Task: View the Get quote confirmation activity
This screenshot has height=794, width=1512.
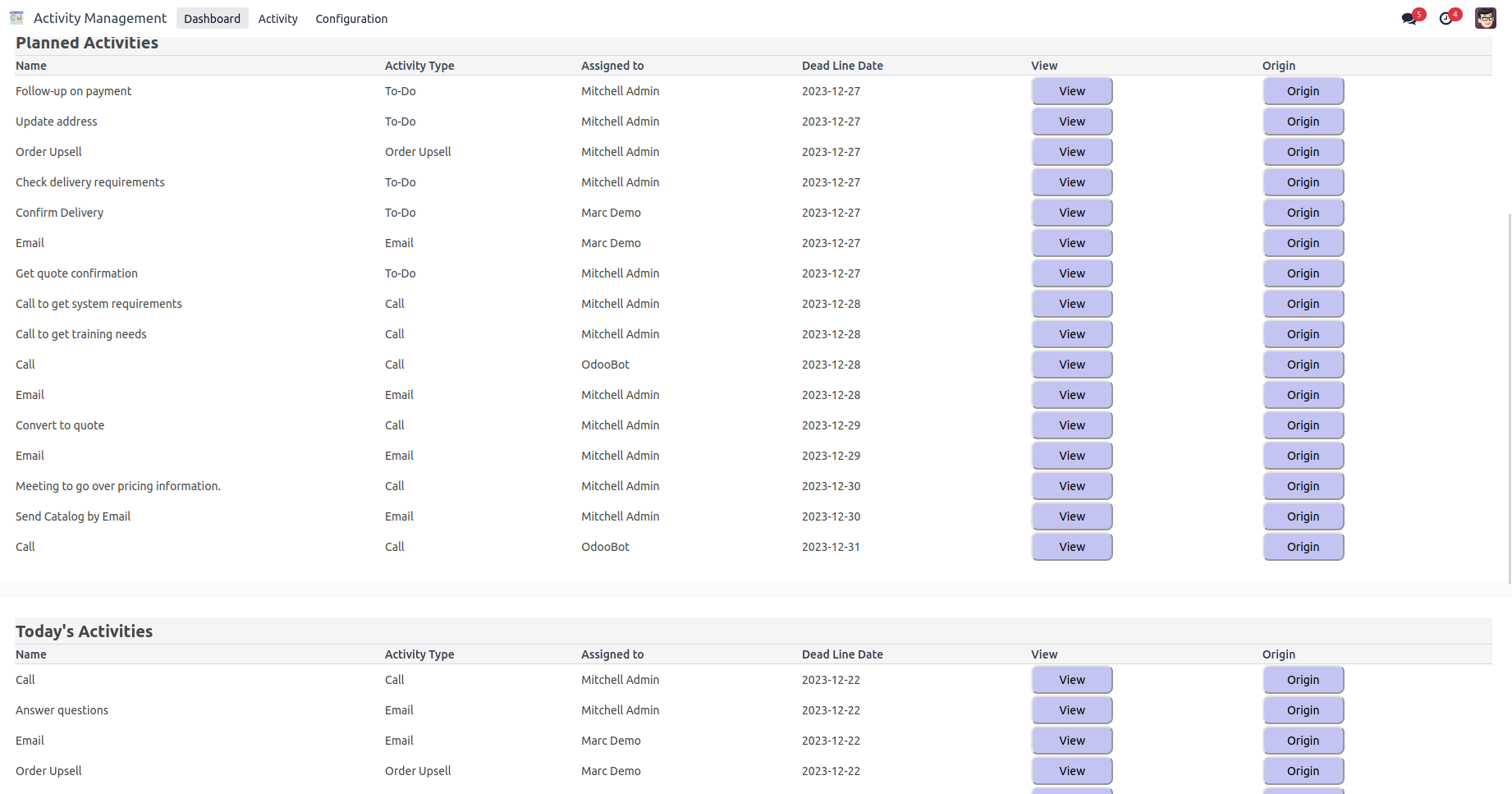Action: (1071, 273)
